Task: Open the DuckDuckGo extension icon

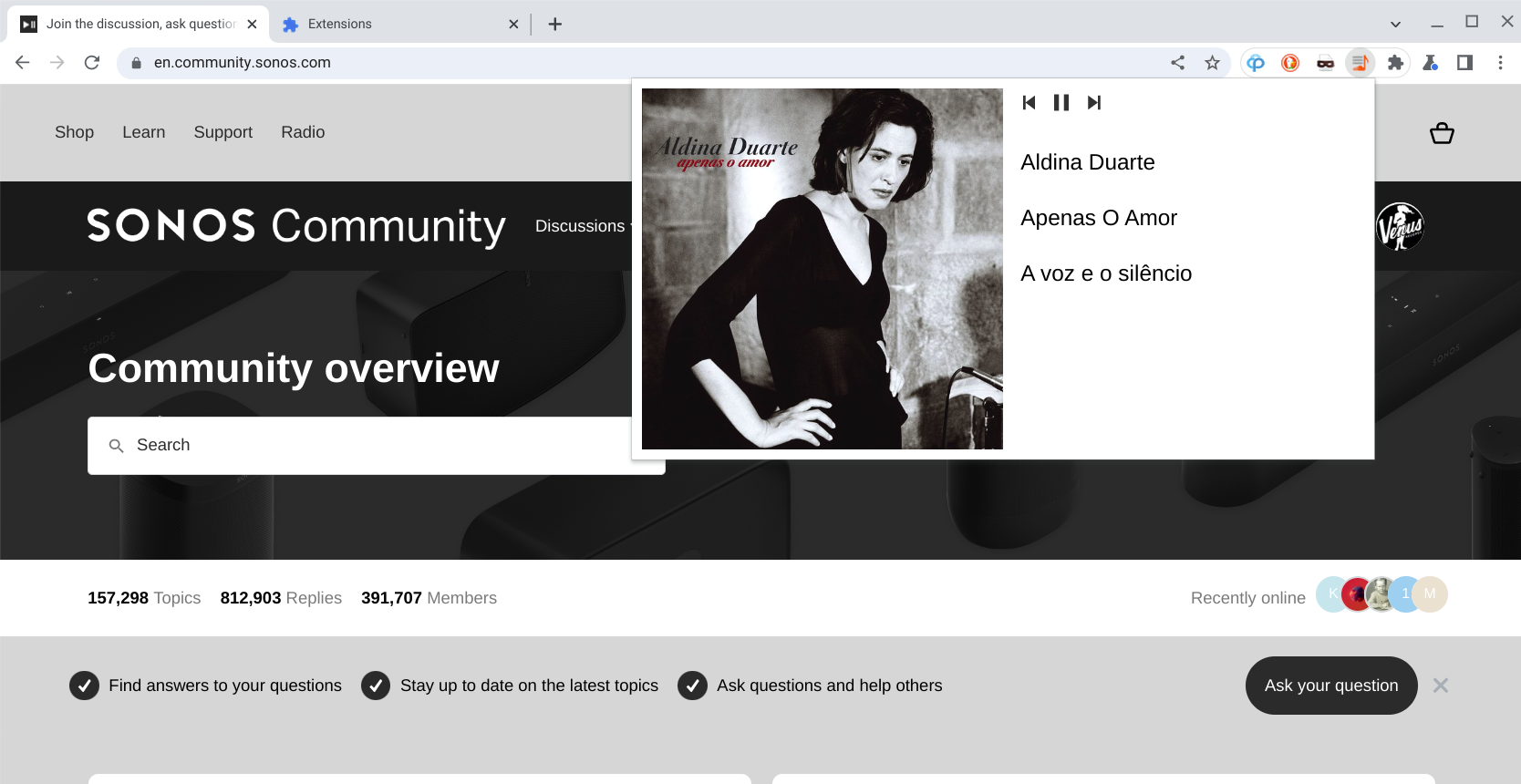Action: [x=1290, y=62]
